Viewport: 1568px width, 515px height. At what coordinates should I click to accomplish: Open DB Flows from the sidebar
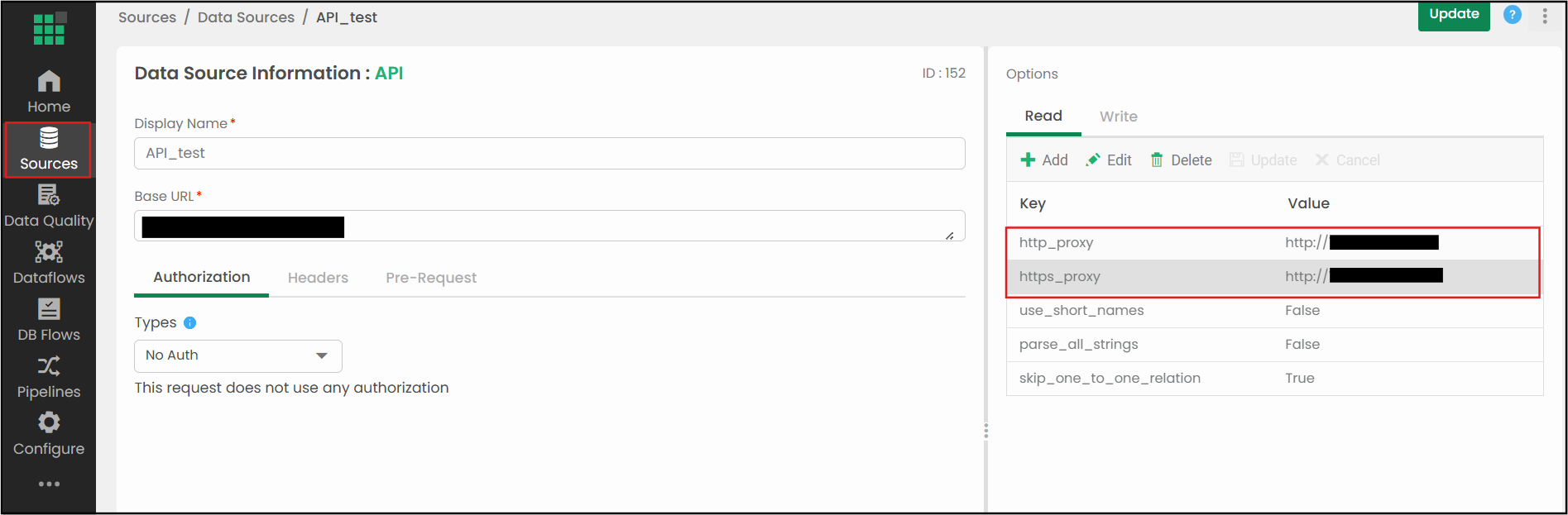49,321
